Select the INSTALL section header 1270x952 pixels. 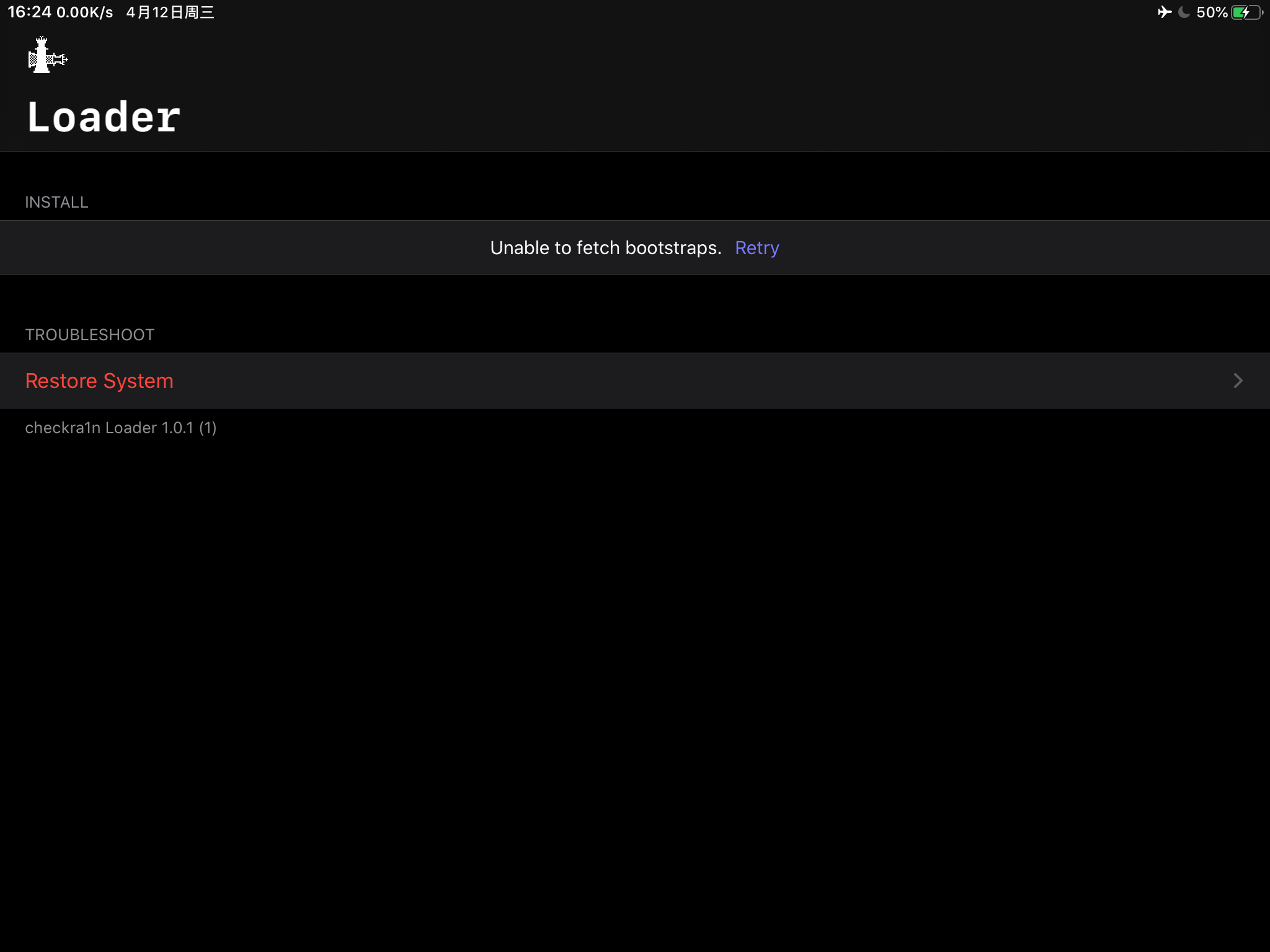(57, 202)
